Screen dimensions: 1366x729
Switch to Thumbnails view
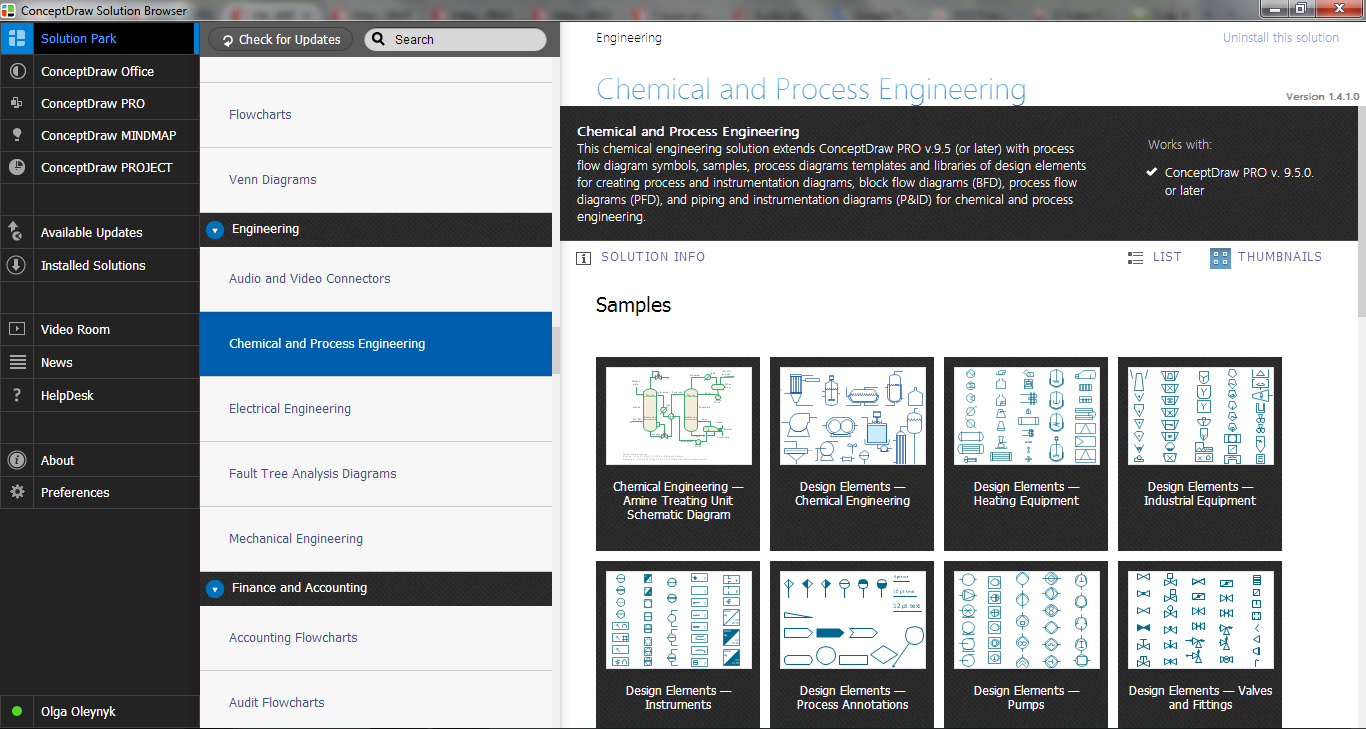pos(1266,257)
